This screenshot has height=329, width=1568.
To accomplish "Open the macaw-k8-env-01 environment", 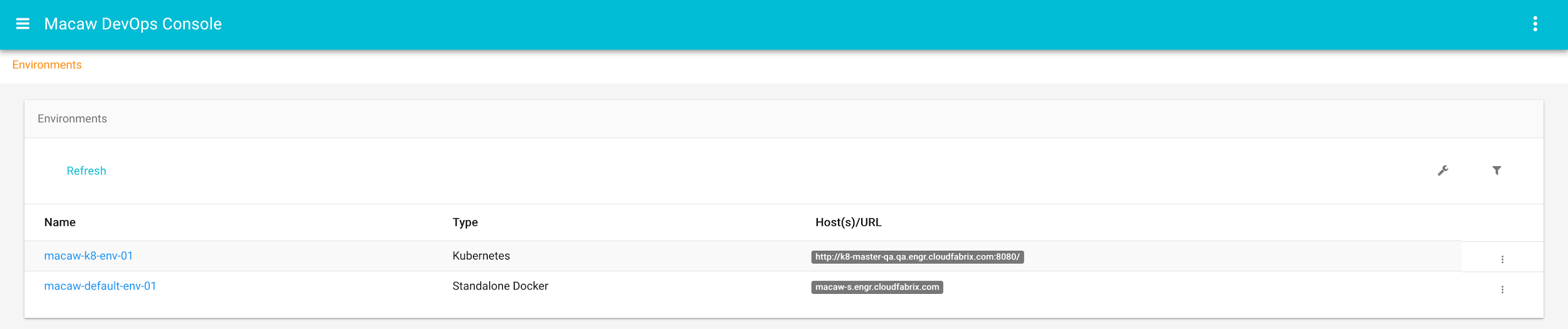I will (88, 256).
